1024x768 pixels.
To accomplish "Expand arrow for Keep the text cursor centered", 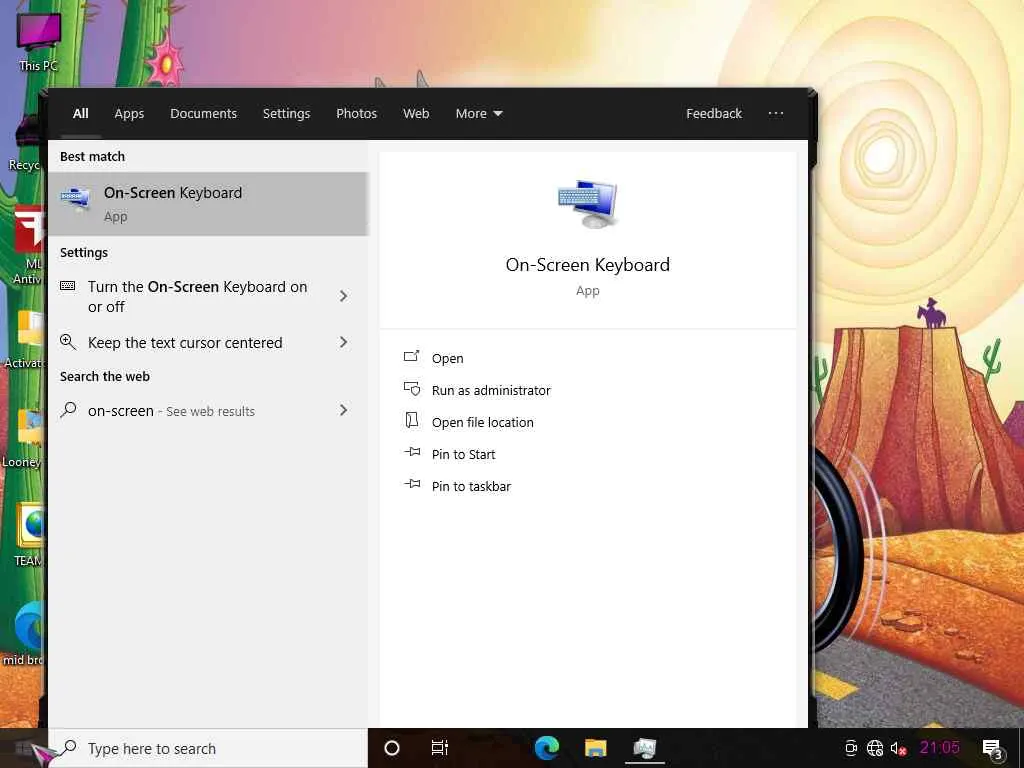I will (344, 342).
